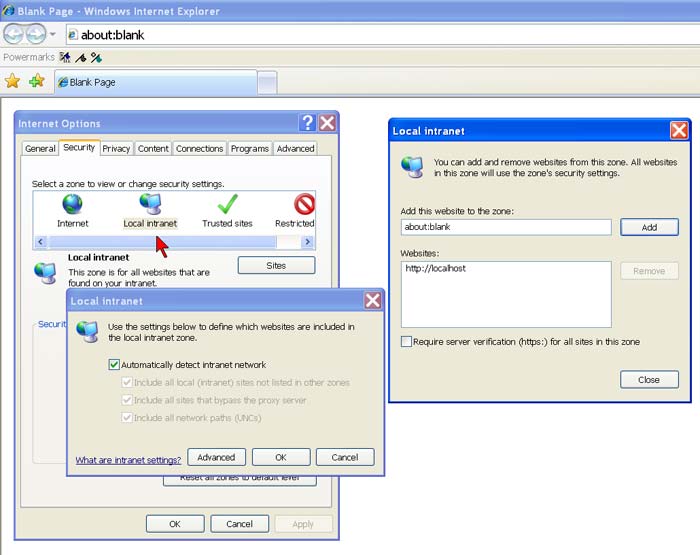The height and width of the screenshot is (555, 700).
Task: Click the zone list horizontal scrollbar thumb
Action: point(162,242)
